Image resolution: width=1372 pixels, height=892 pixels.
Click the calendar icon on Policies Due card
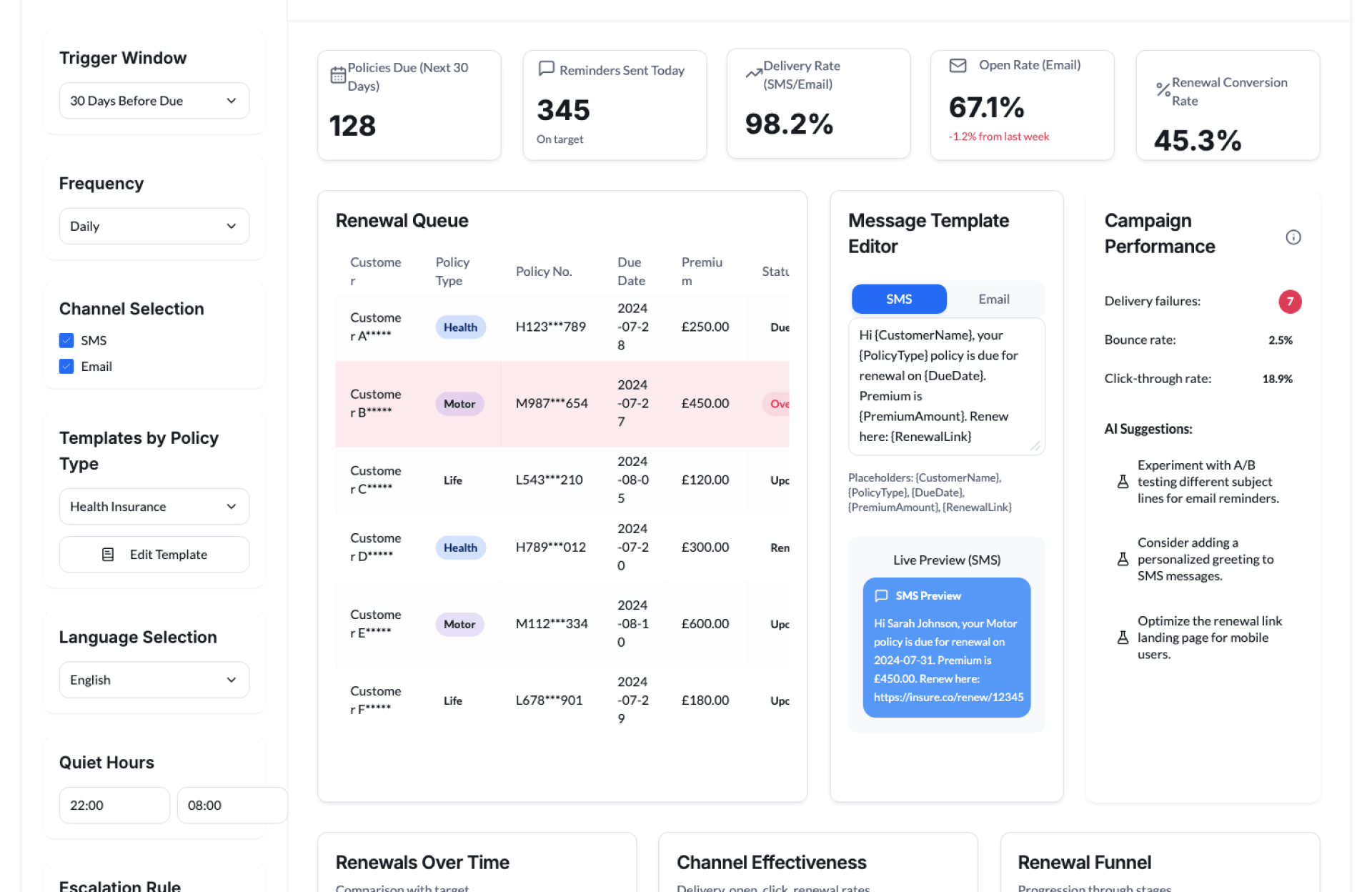(338, 76)
